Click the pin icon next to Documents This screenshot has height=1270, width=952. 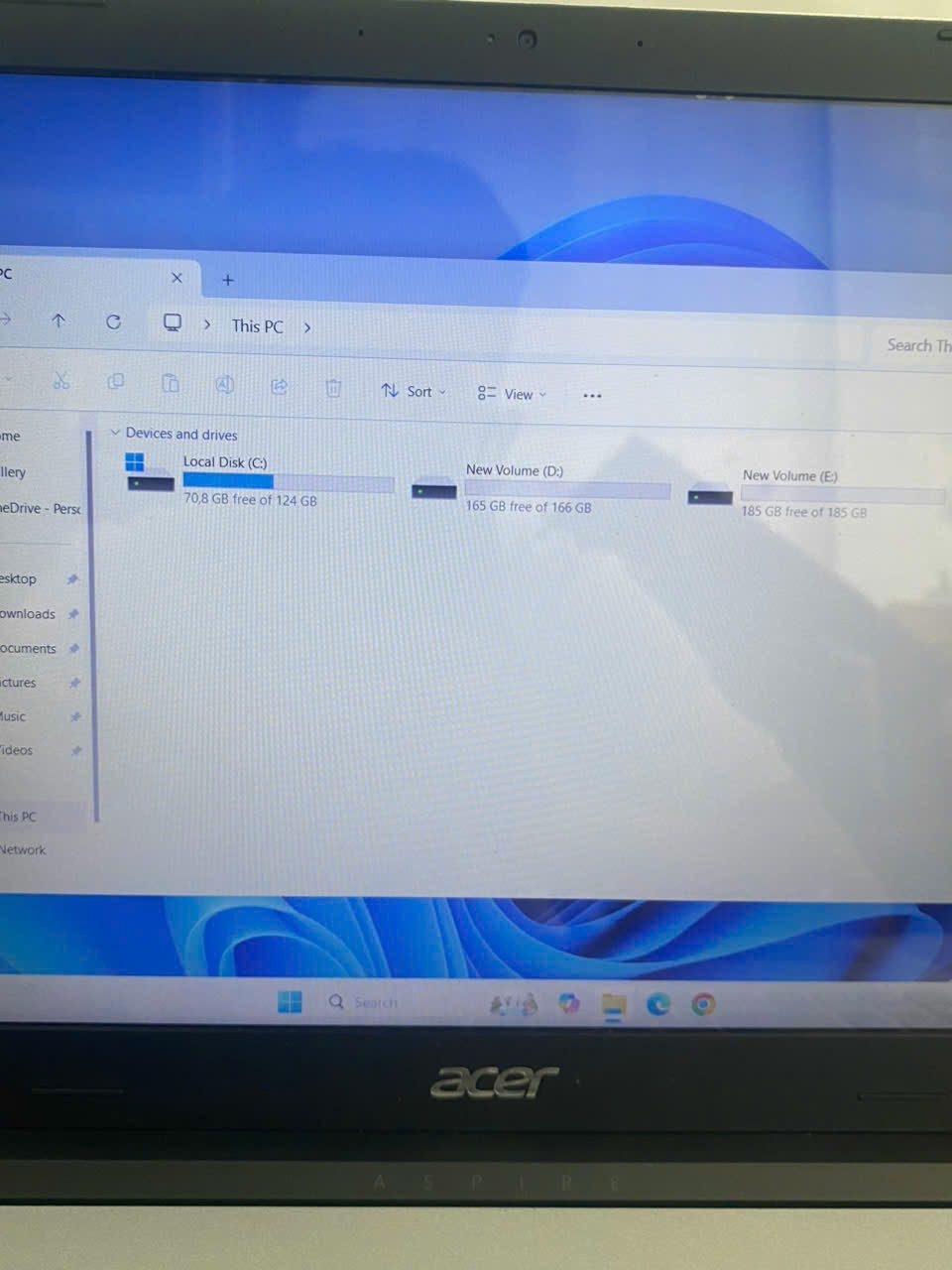point(74,649)
